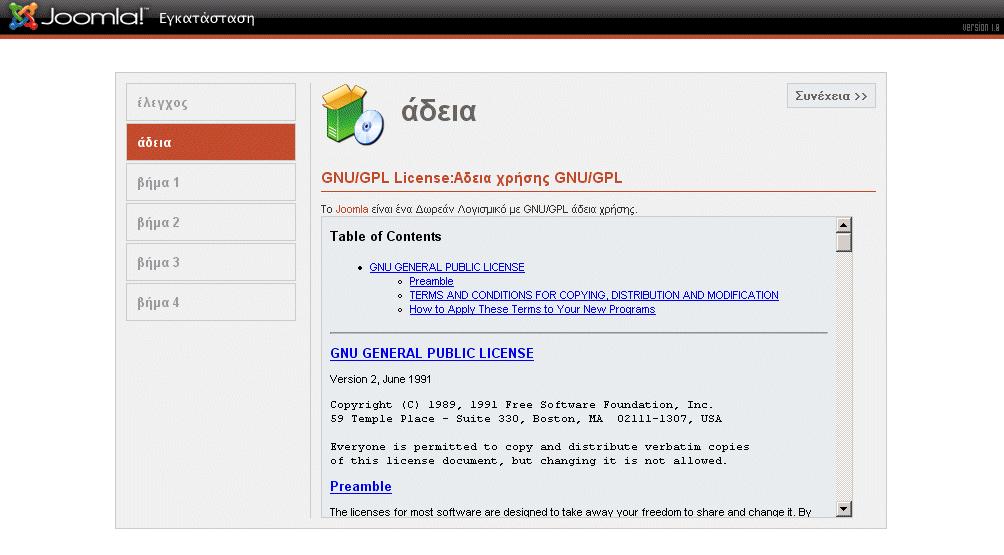Go to βήμα 2 in sidebar

(211, 222)
